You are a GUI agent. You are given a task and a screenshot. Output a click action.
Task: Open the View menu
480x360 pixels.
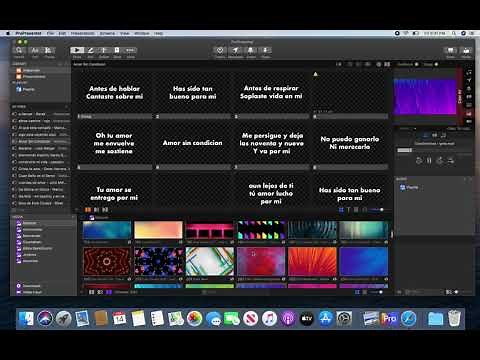click(125, 33)
